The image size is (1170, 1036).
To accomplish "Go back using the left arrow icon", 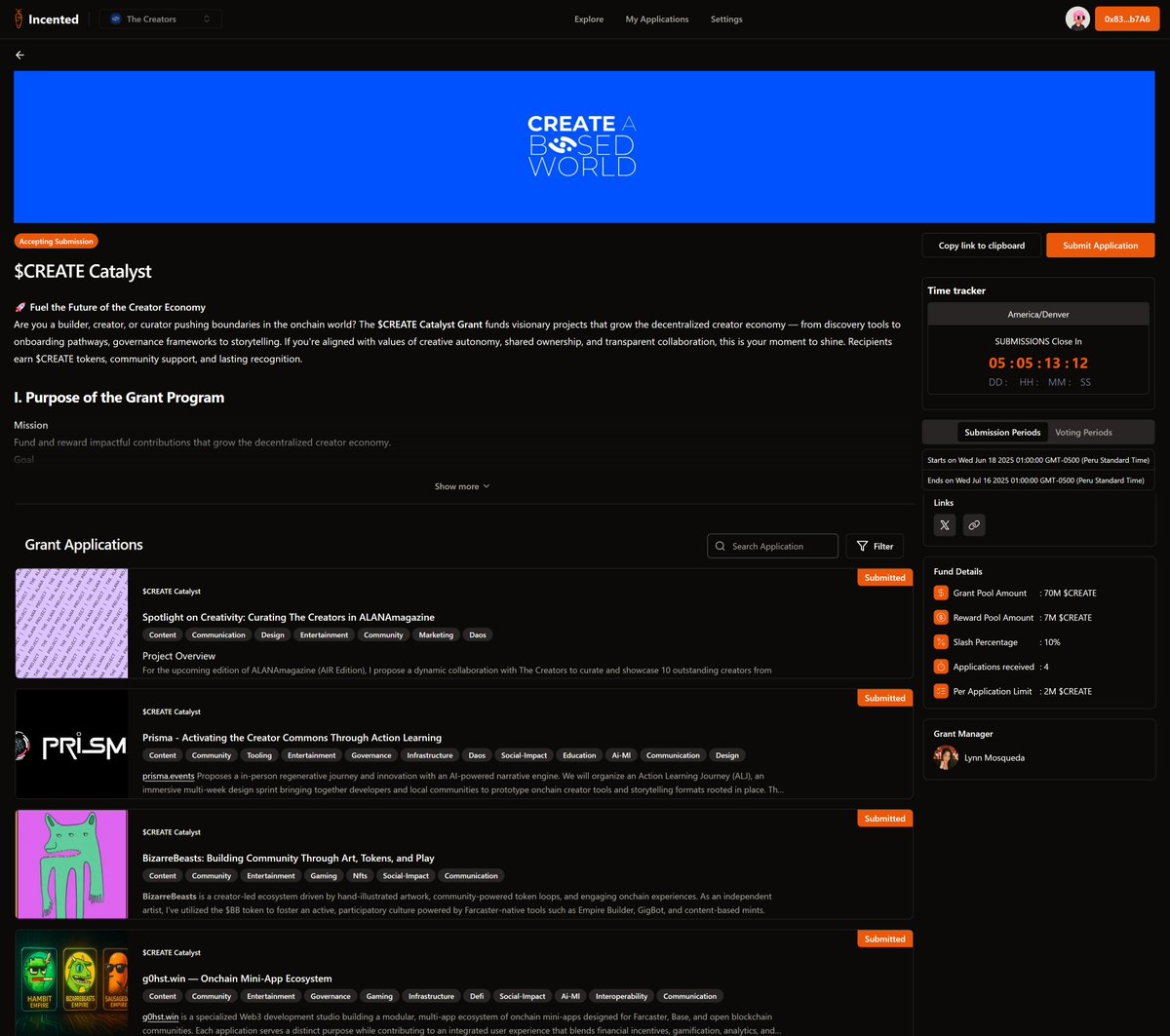I will pos(20,56).
